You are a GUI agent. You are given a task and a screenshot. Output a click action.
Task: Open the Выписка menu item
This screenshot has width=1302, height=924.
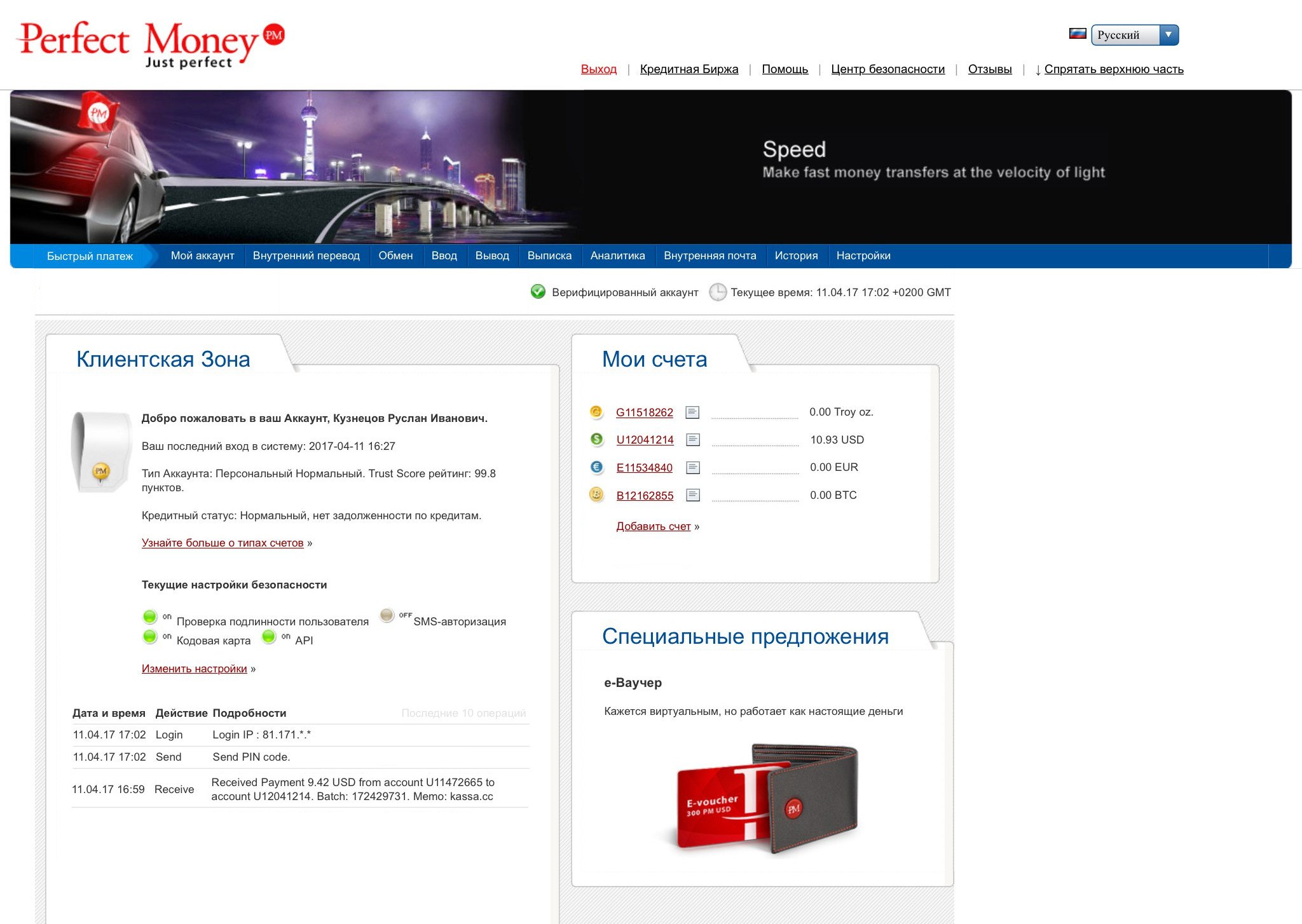point(549,255)
